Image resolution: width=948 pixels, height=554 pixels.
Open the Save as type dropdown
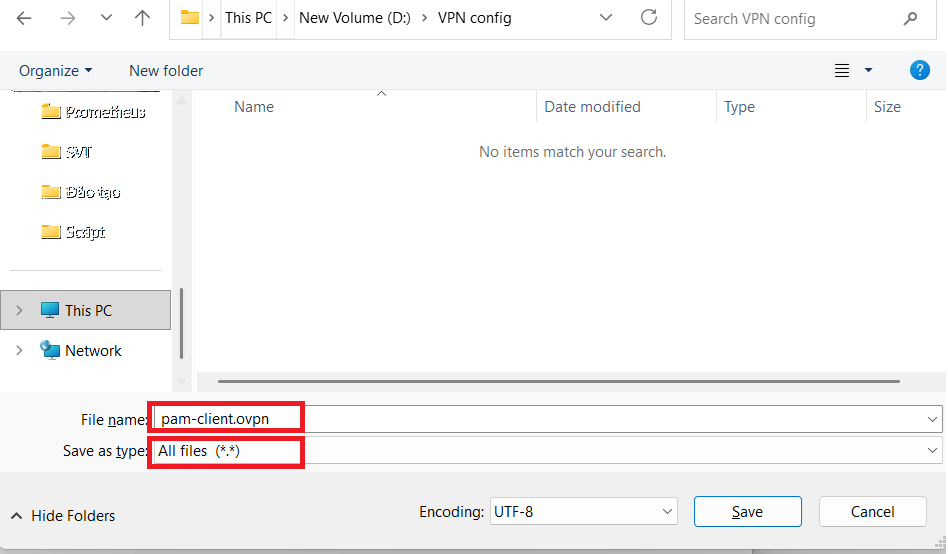[544, 451]
